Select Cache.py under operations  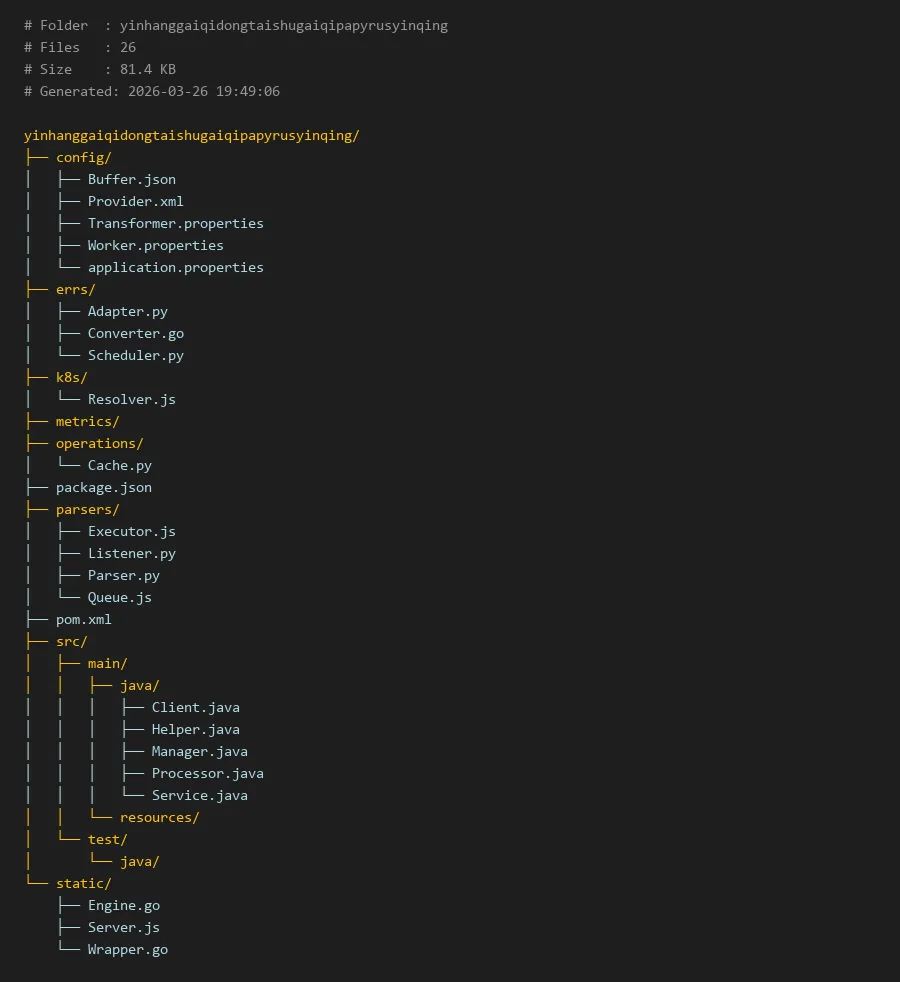(119, 465)
